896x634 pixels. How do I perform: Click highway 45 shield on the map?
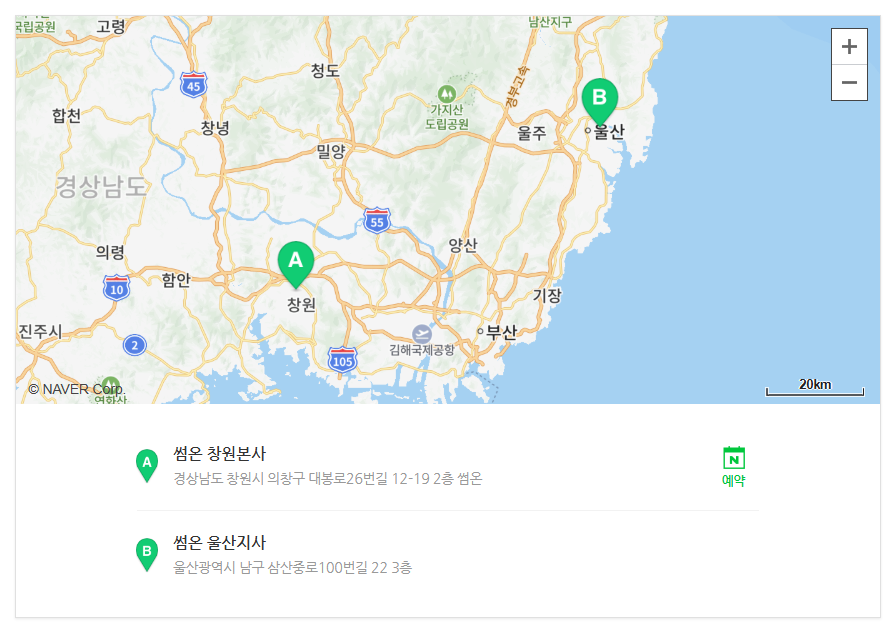click(194, 85)
